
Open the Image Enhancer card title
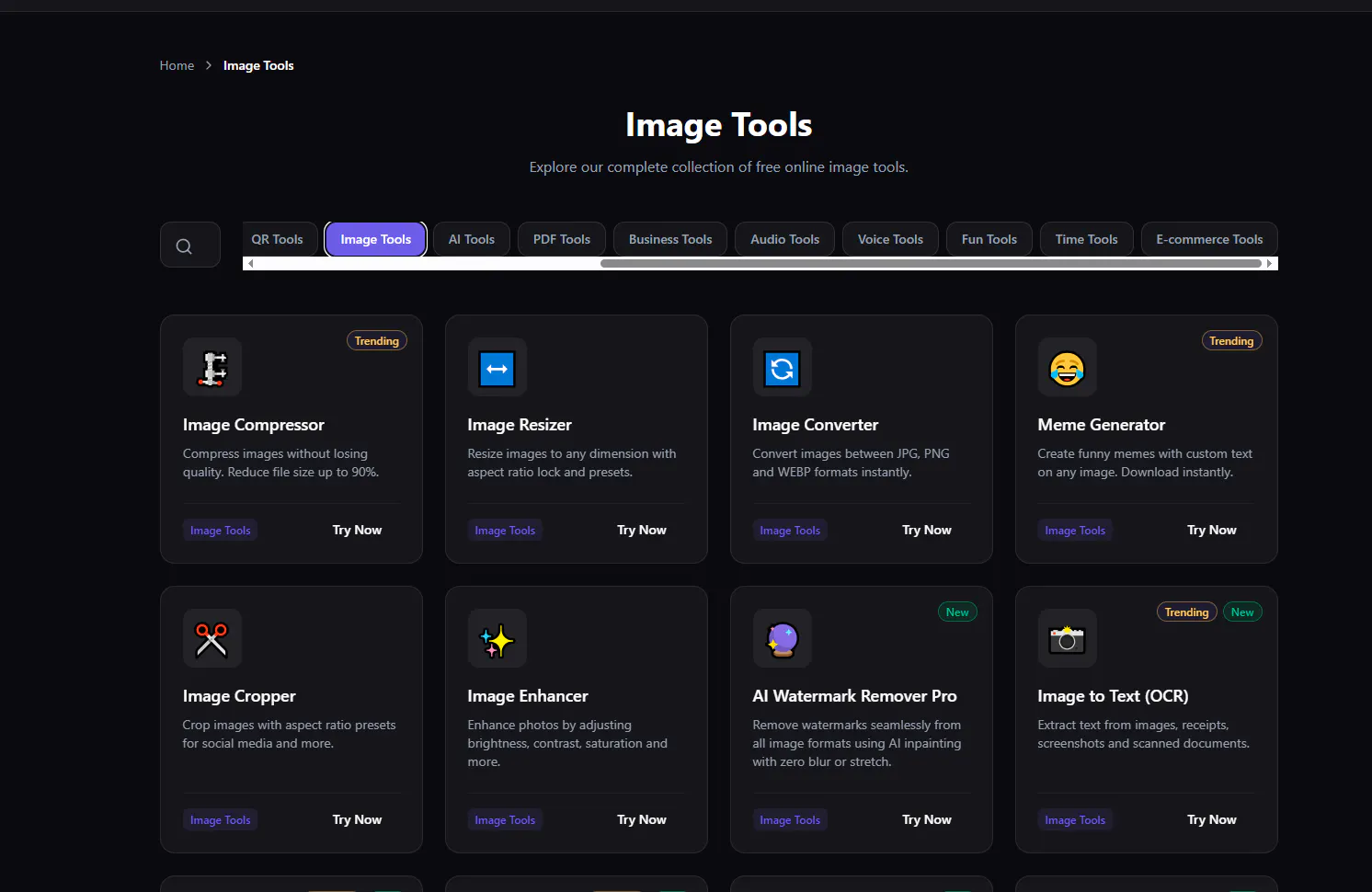pyautogui.click(x=528, y=696)
